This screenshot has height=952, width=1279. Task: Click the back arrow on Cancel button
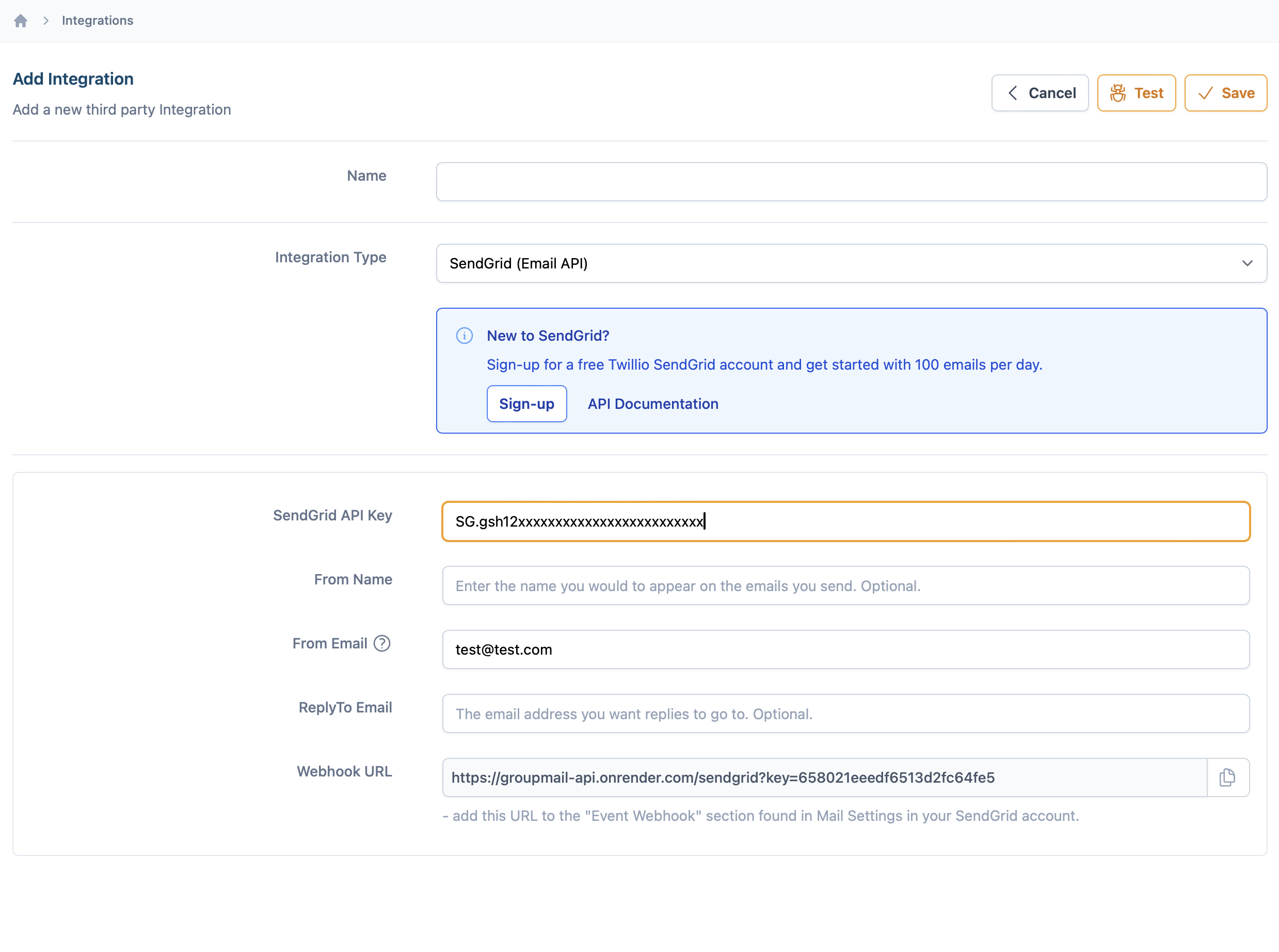click(1012, 93)
